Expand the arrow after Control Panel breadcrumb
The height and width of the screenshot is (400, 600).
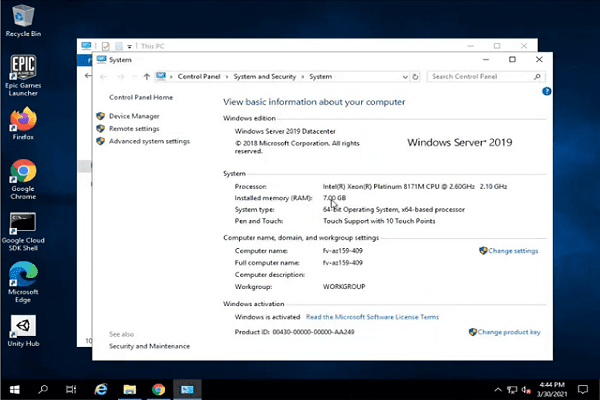pyautogui.click(x=227, y=77)
